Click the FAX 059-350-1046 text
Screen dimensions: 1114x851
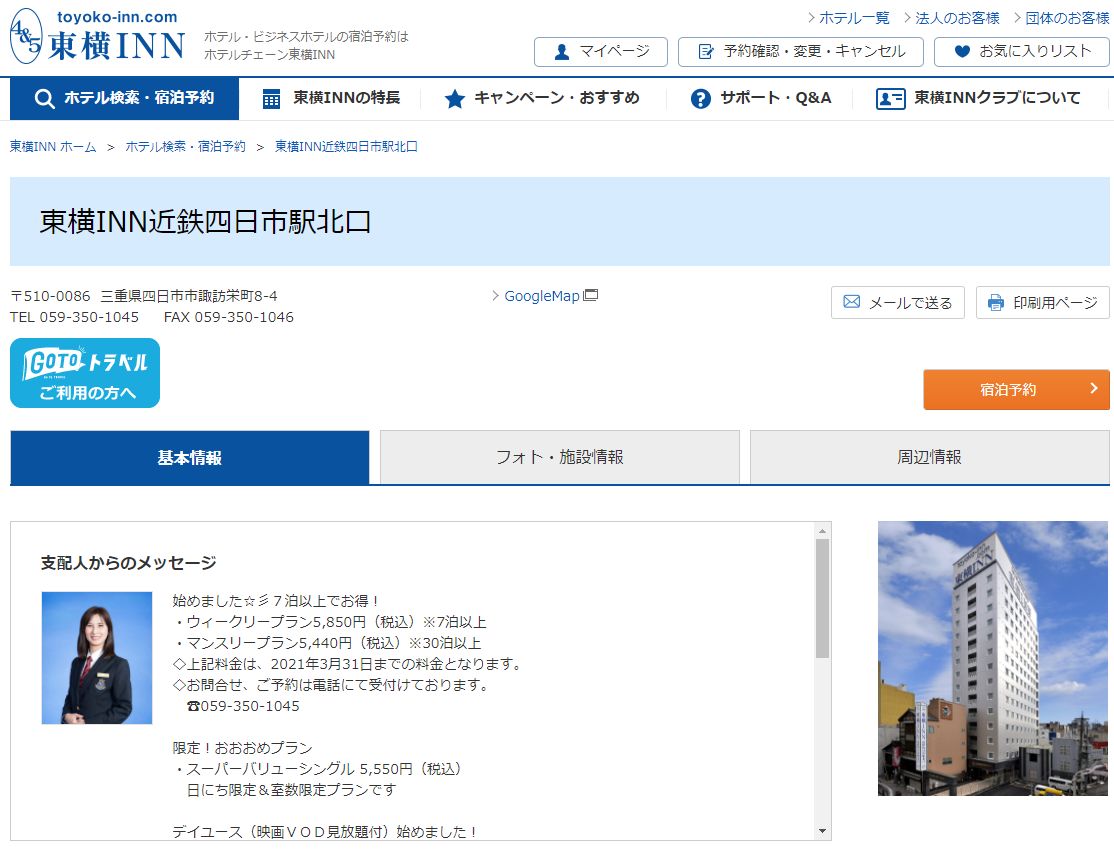(229, 317)
